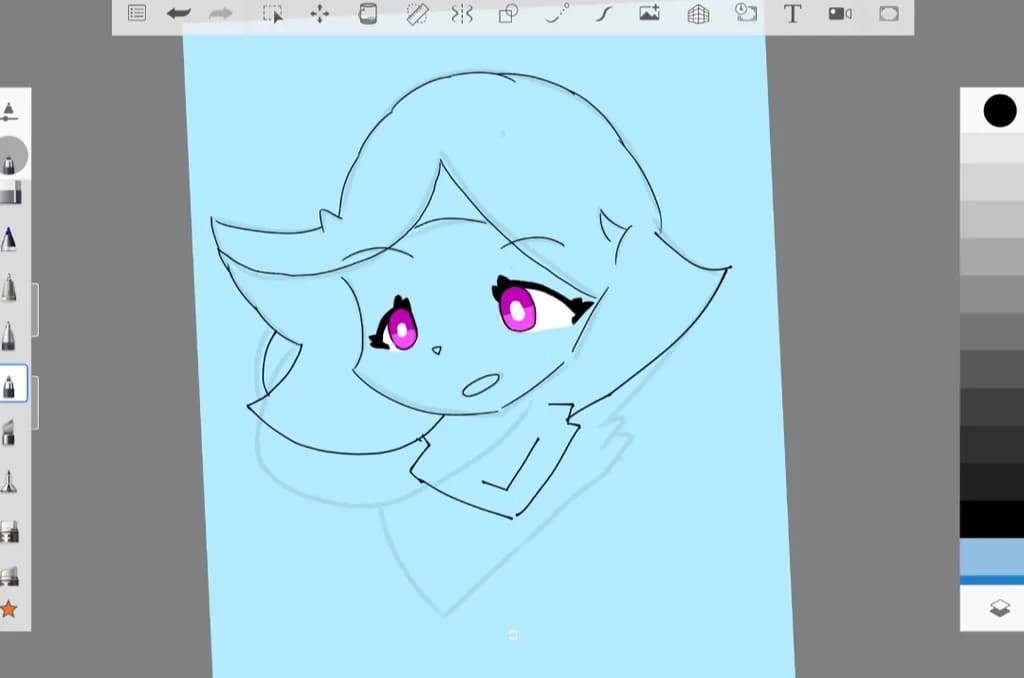Enable Steady Stroke tool
Viewport: 1024px width, 678px height.
[603, 14]
